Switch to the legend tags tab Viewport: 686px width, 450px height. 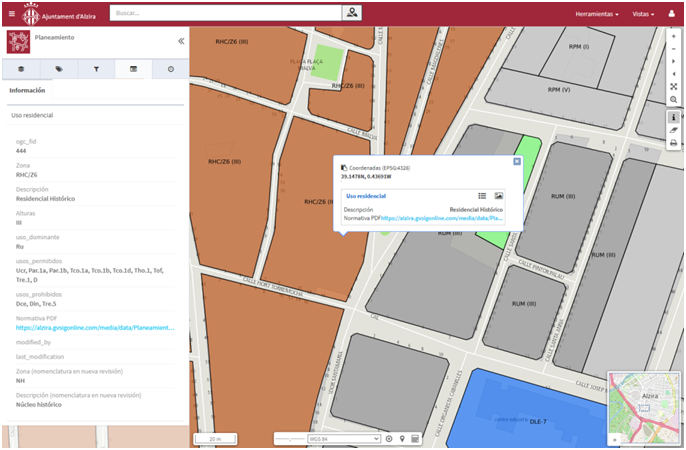(59, 69)
